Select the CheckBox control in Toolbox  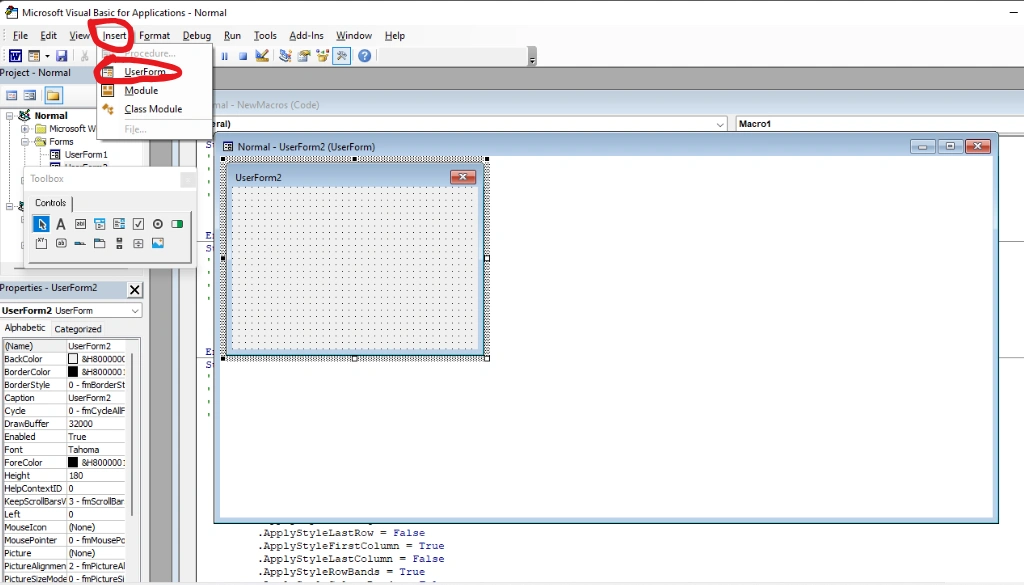coord(138,224)
